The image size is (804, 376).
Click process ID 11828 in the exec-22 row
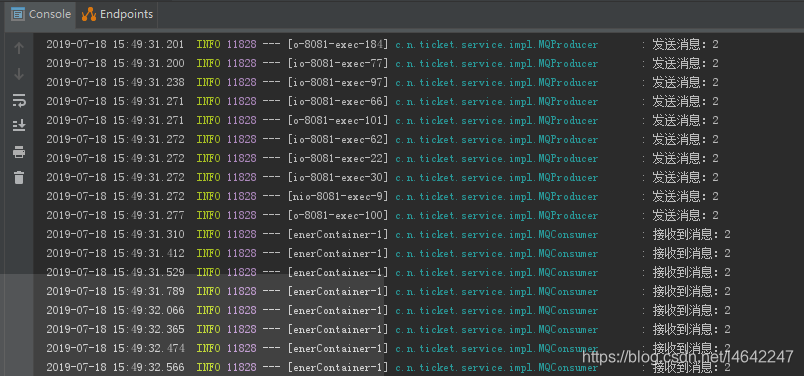tap(242, 159)
